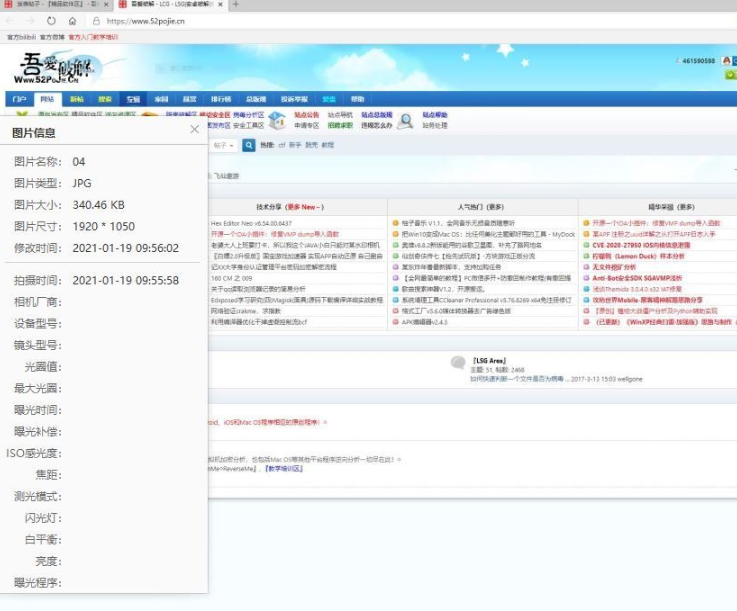
Task: Open CCleaner Professional thread
Action: click(486, 300)
